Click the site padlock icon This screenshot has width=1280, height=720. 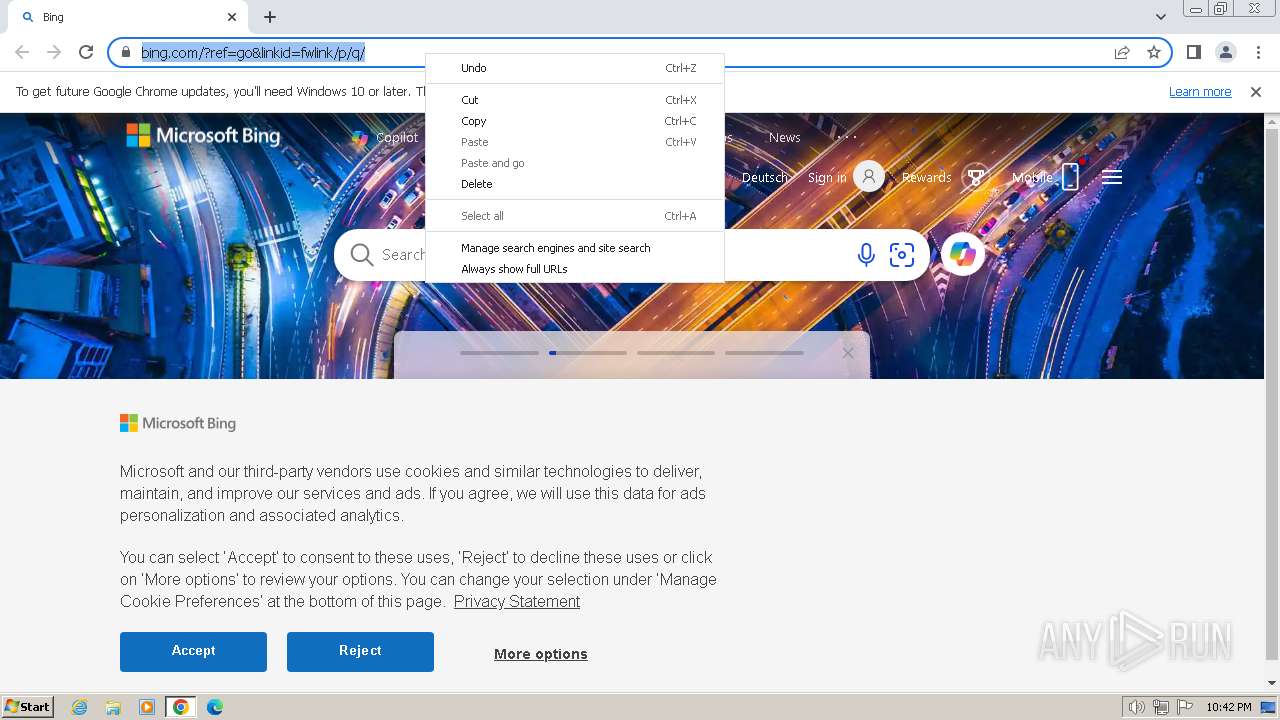point(126,52)
